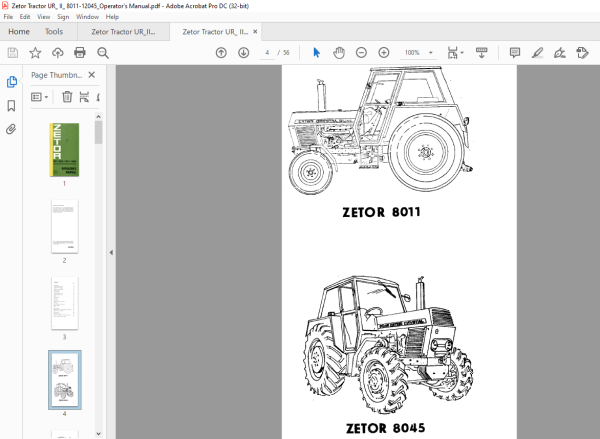Go to the previous page arrow

(221, 52)
